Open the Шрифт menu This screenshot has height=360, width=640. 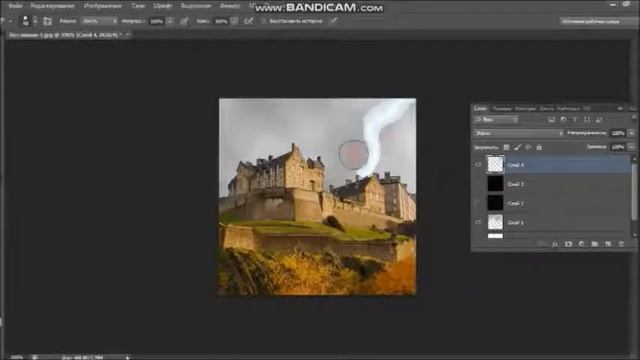162,6
